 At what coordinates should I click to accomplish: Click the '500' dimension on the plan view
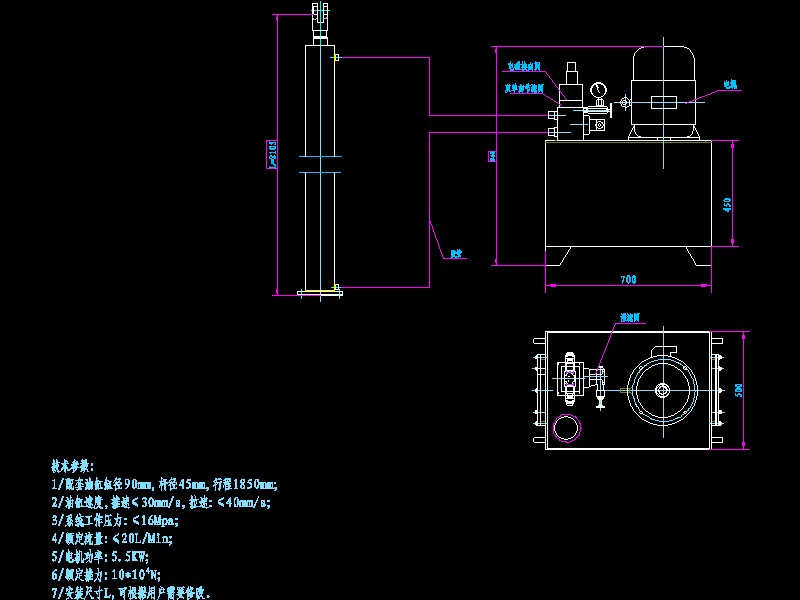[x=739, y=390]
